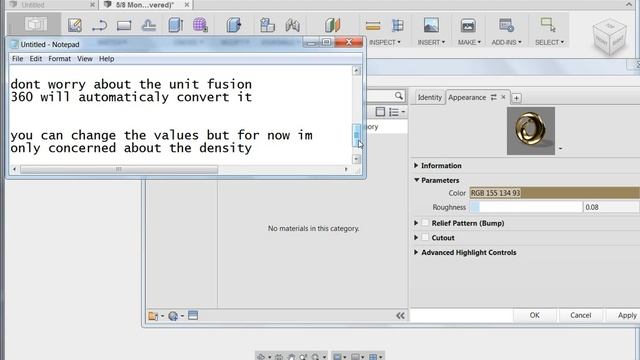Select the Extrude tool
The image size is (640, 360).
[176, 25]
